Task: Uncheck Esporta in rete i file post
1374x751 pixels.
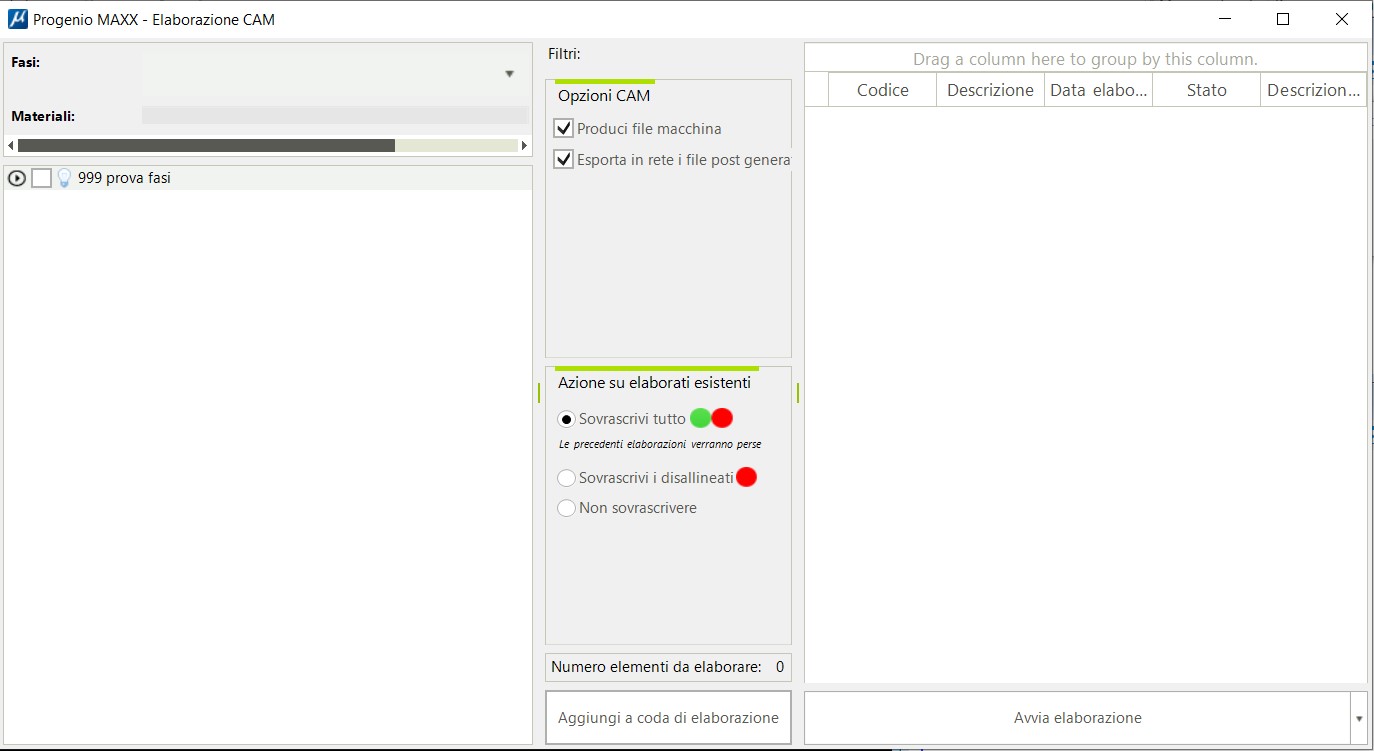Action: pyautogui.click(x=564, y=160)
